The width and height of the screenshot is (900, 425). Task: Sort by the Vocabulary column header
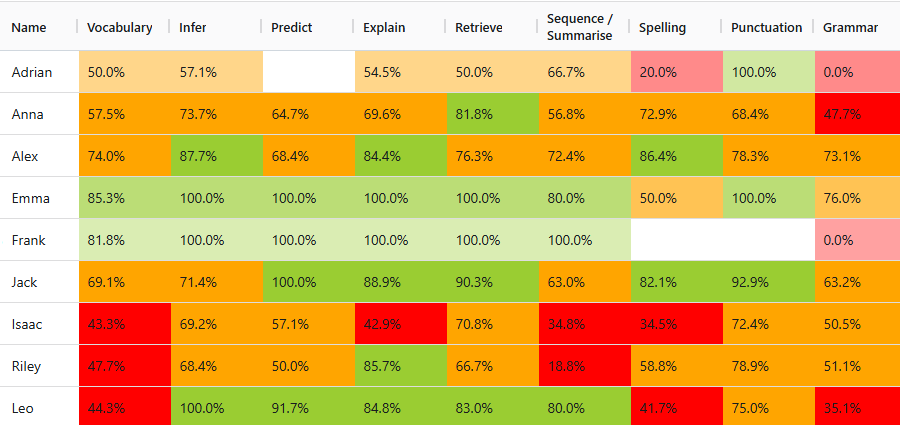(x=120, y=28)
